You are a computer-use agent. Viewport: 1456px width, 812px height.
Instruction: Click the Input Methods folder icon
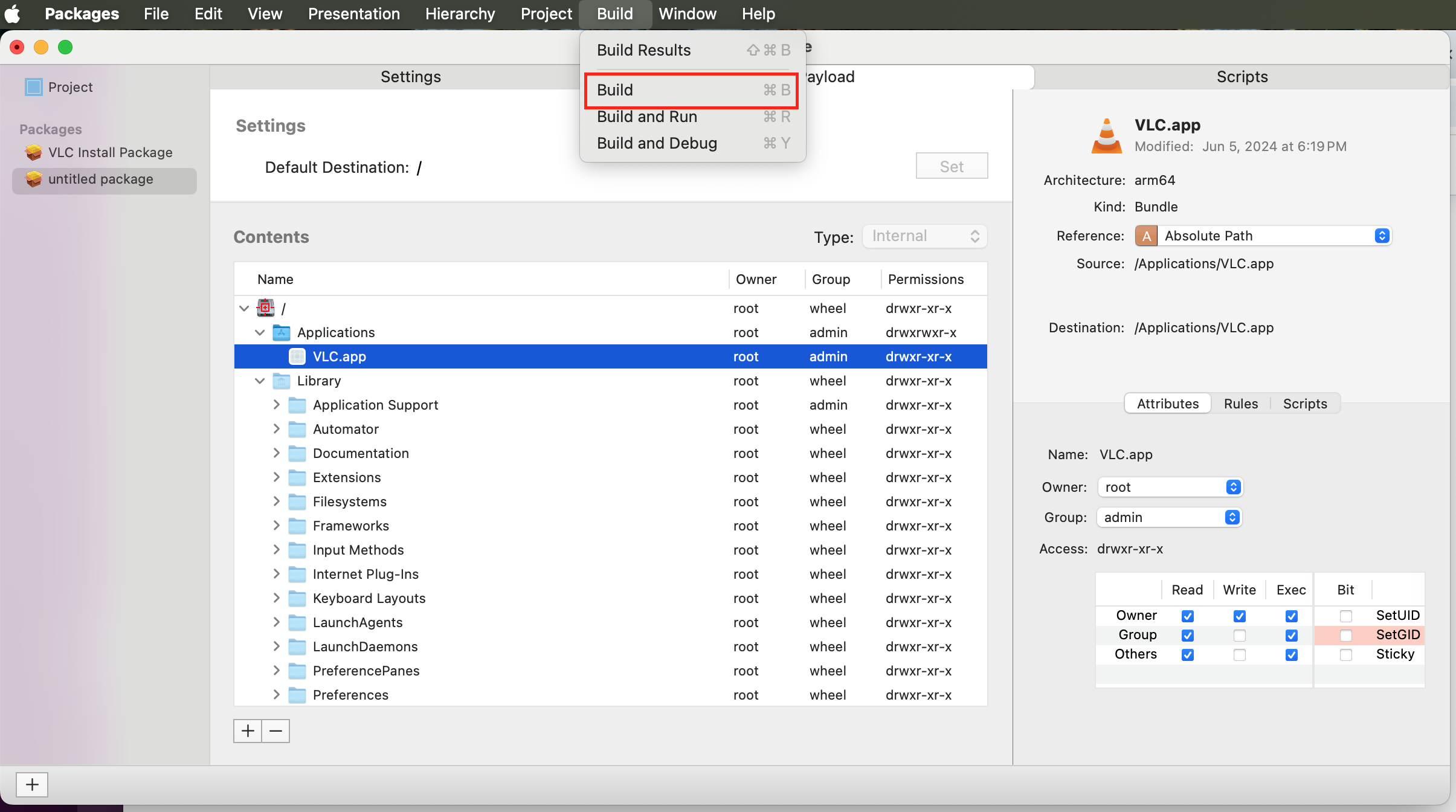point(297,550)
